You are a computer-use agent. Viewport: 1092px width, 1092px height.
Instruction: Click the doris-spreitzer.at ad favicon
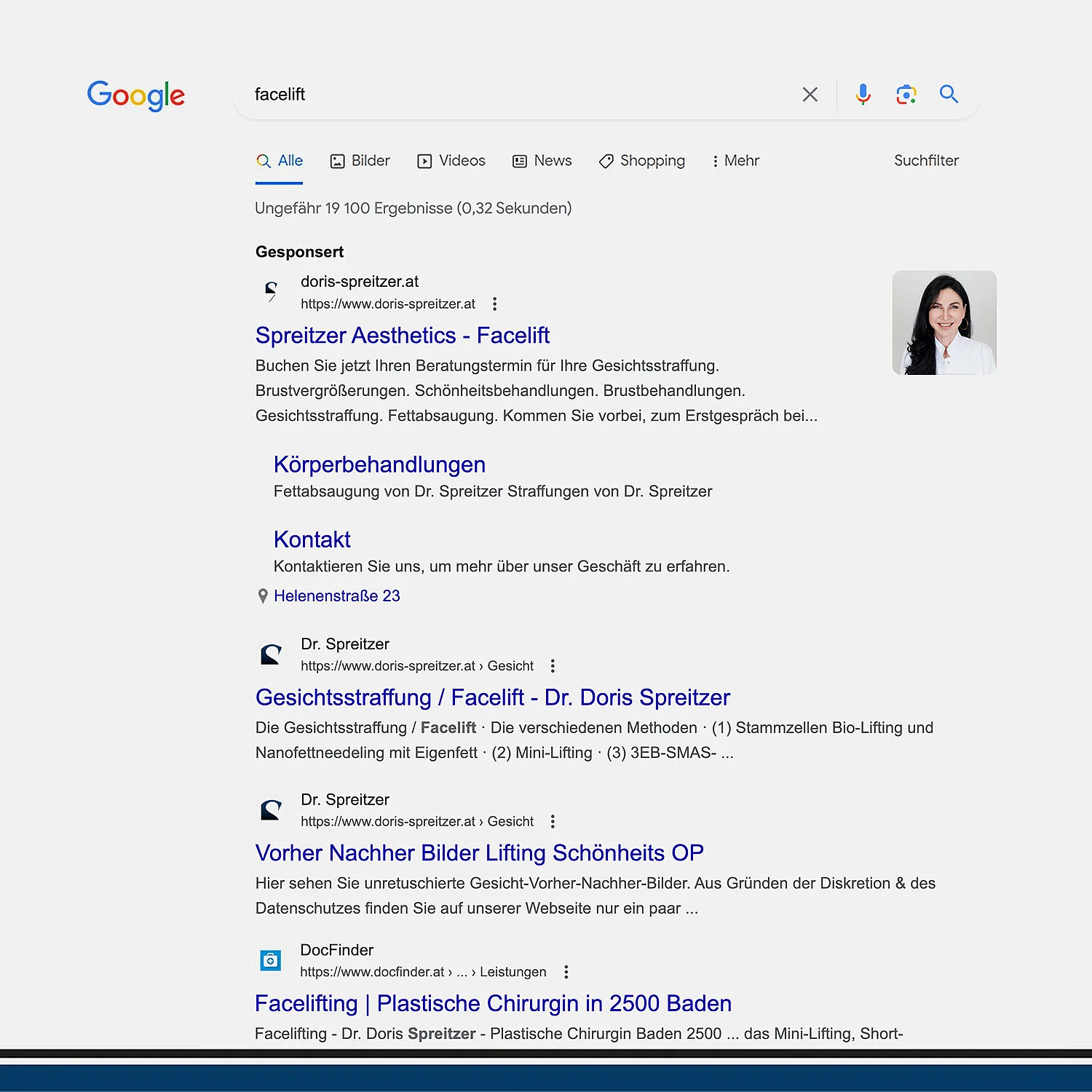(271, 291)
